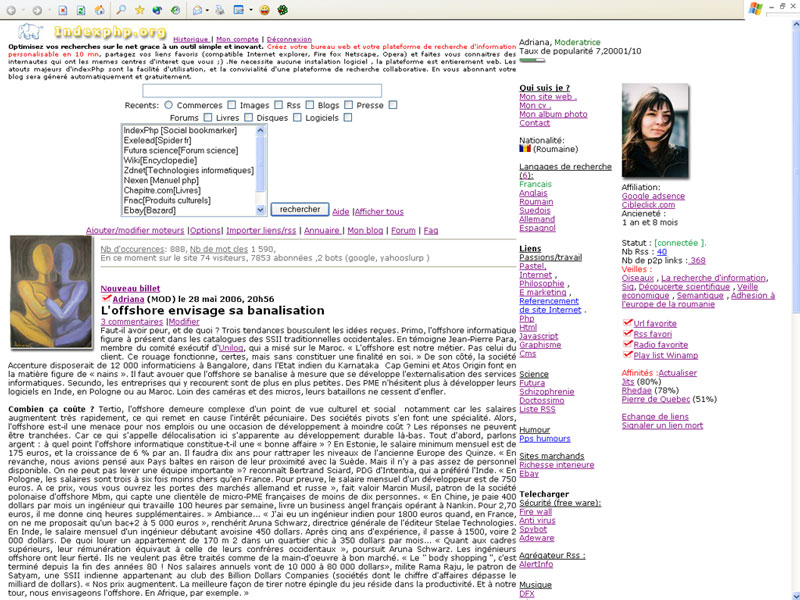800x600 pixels.
Task: Tick the checkbox after Images
Action: click(278, 105)
